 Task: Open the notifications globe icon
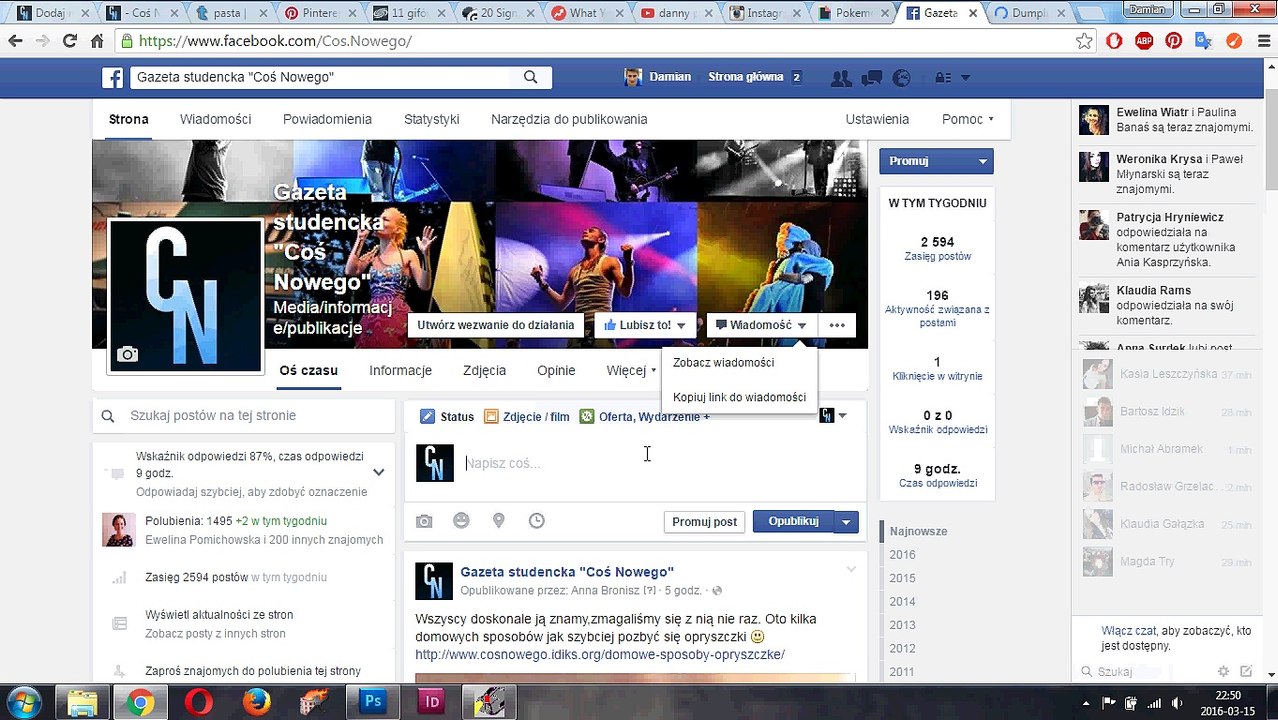pos(901,77)
